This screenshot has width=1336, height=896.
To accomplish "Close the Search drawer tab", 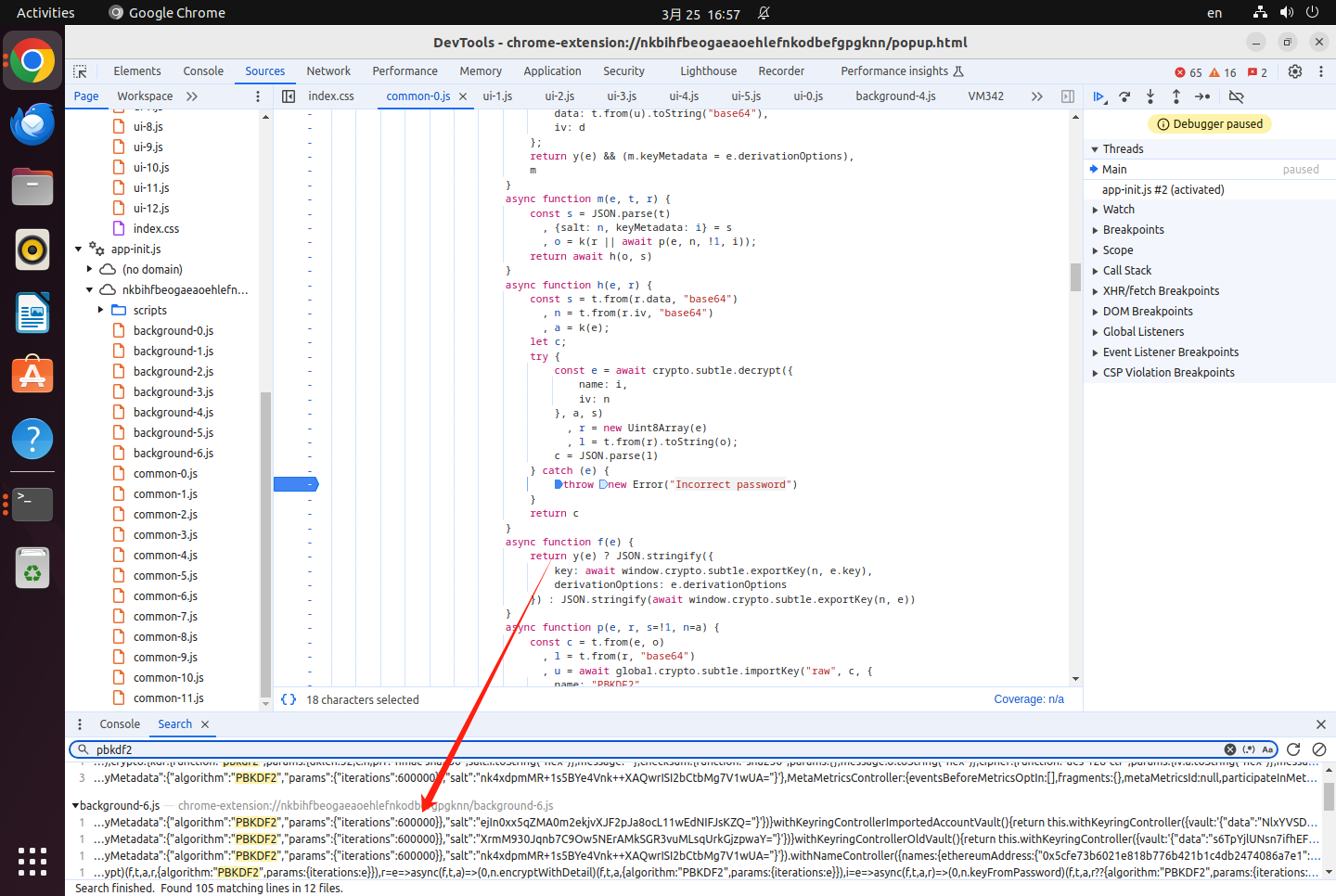I will click(x=205, y=724).
